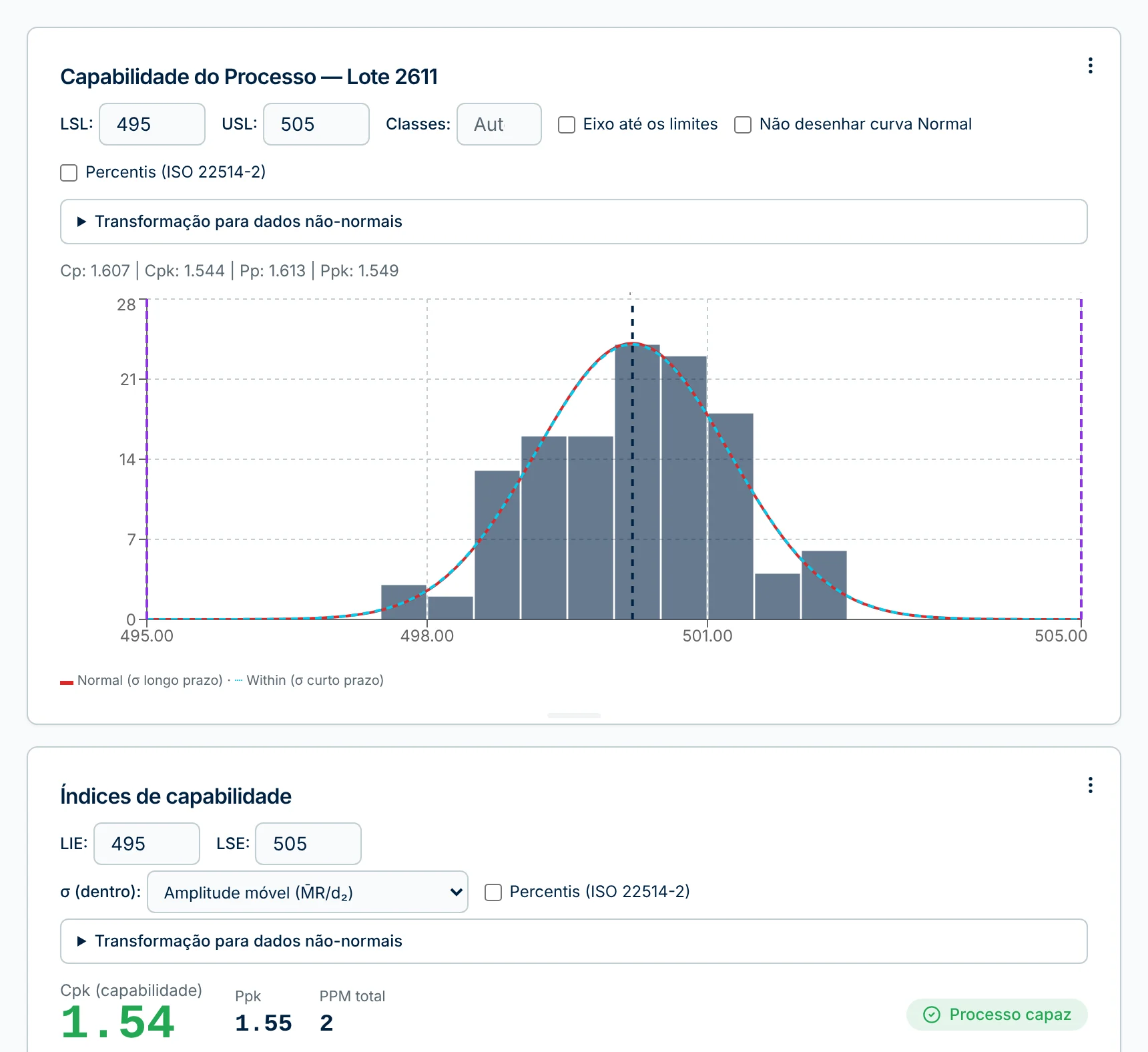Open the σ (dentro) Amplitude móvel dropdown

(x=308, y=892)
